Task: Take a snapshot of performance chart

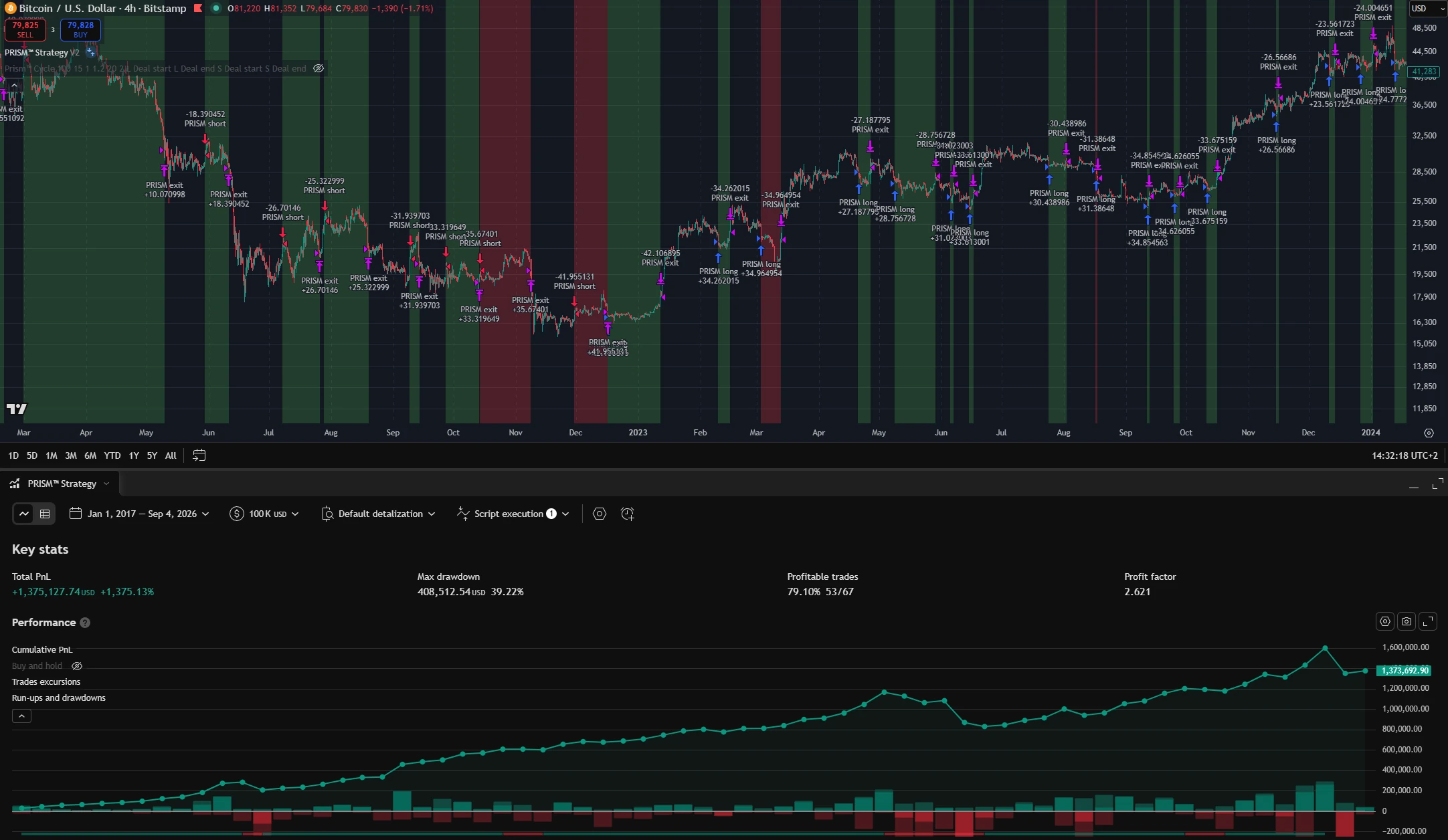Action: 1407,621
